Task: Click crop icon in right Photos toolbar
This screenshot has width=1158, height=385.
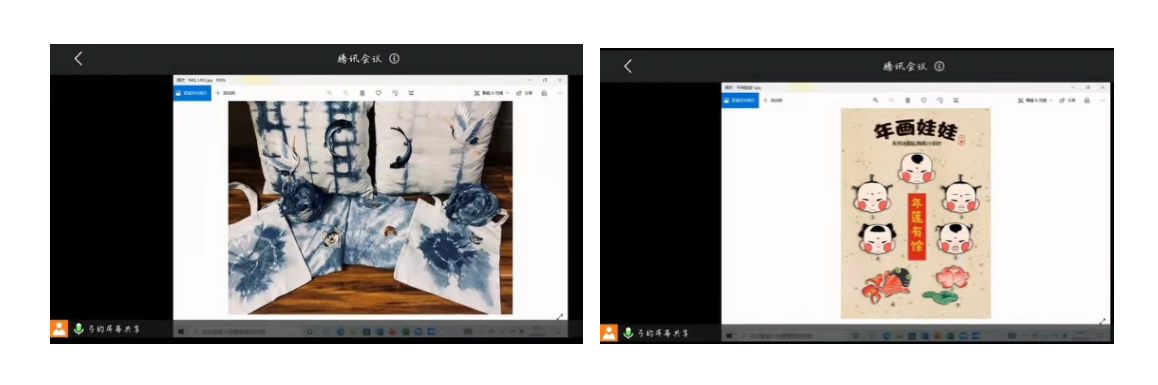Action: coord(956,100)
